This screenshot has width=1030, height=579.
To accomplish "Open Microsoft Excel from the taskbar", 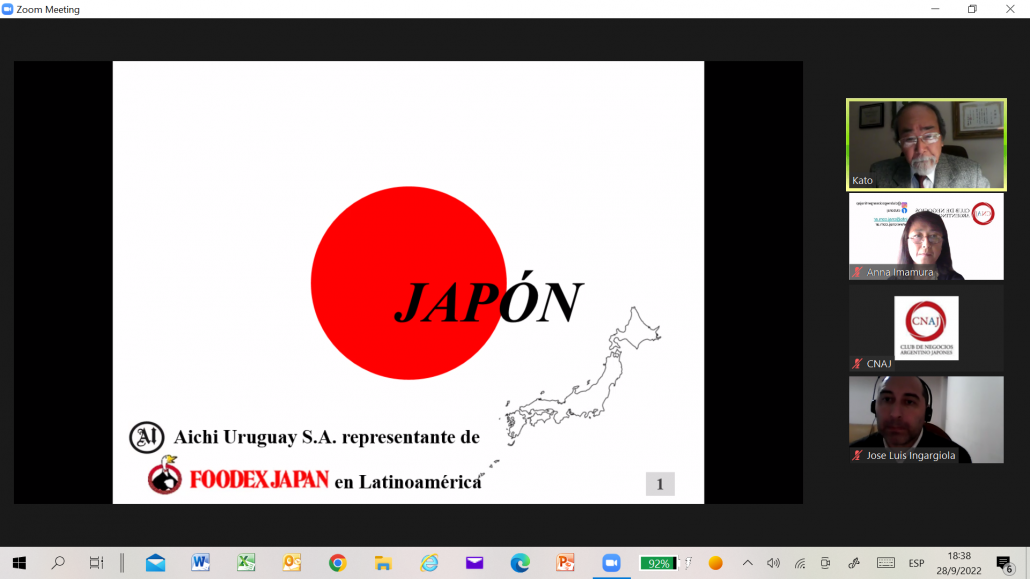I will click(246, 563).
